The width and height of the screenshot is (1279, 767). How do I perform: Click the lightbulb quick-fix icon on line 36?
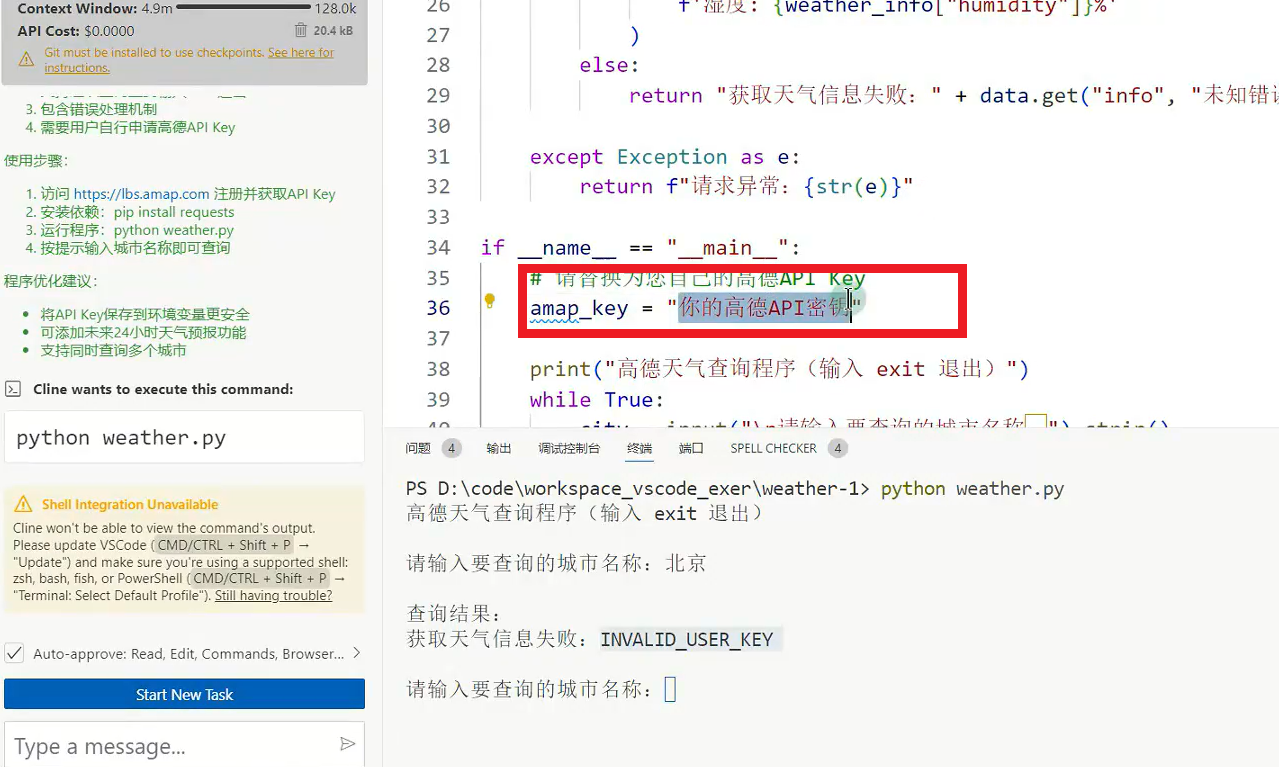pos(490,300)
